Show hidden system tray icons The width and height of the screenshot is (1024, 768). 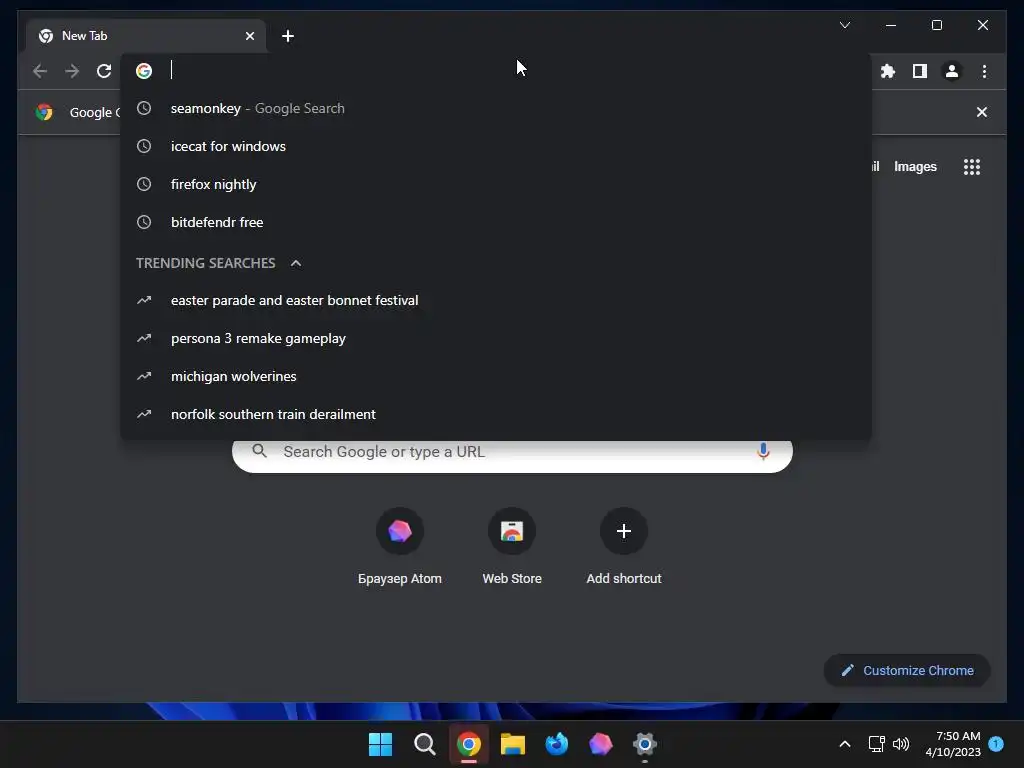(844, 744)
